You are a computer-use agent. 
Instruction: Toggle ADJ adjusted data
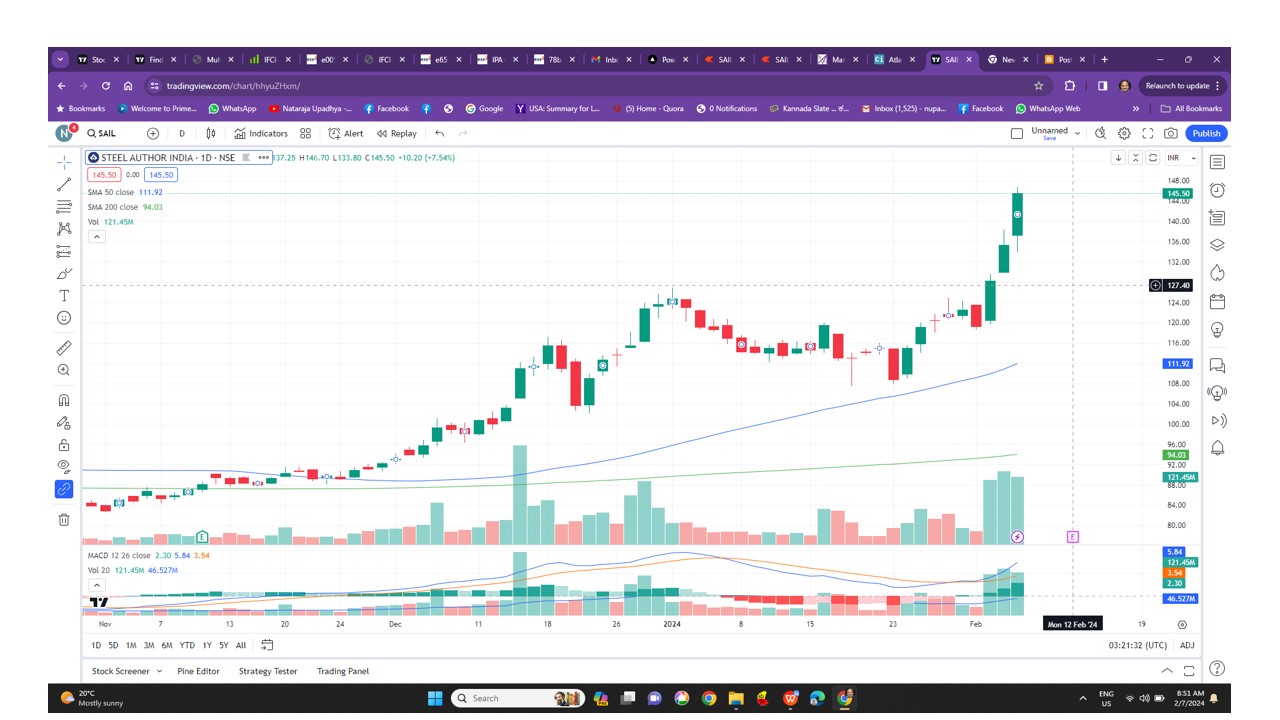1187,645
